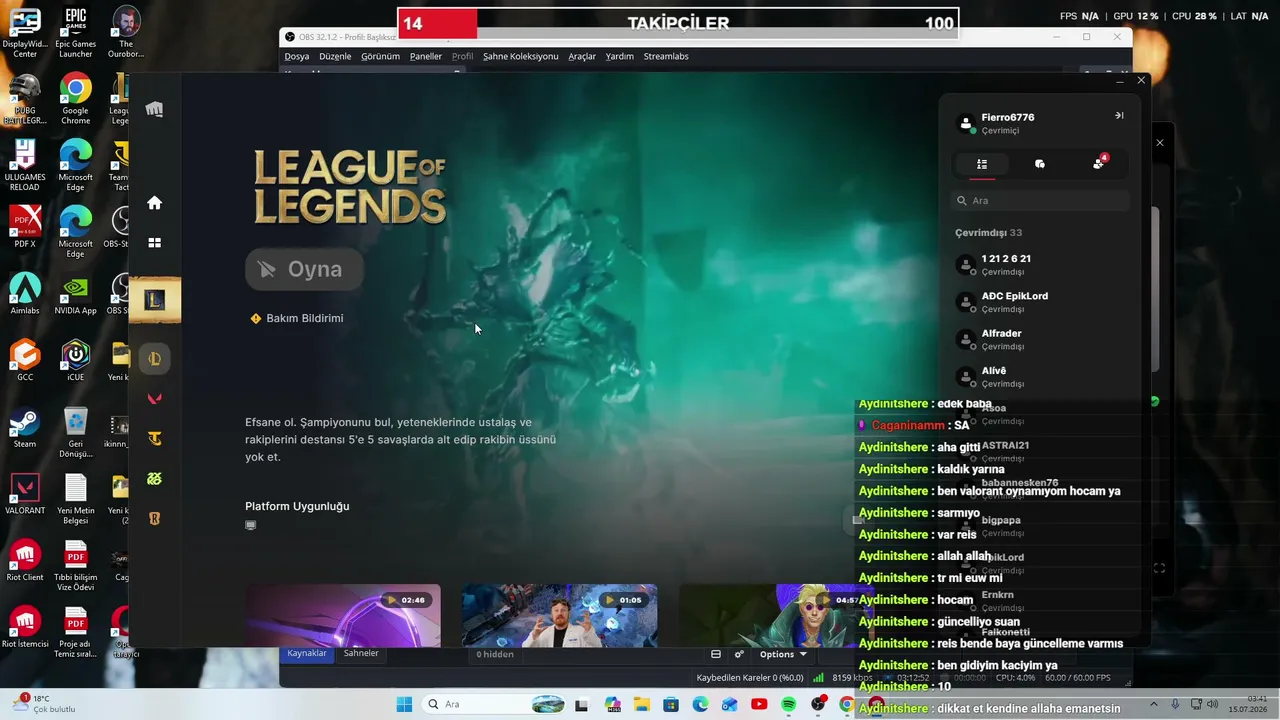Open Riot Client desktop shortcut
The image size is (1280, 720).
25,561
